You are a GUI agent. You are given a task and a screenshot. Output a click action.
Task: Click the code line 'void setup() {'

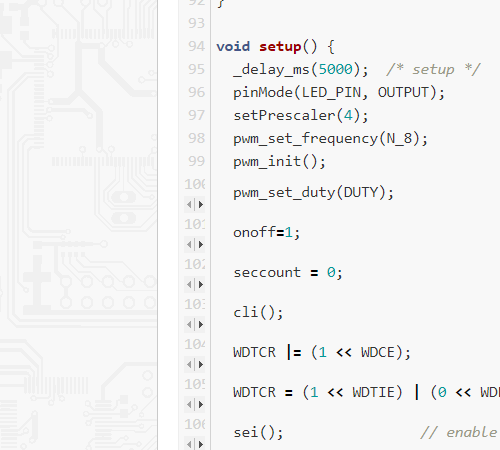pyautogui.click(x=275, y=47)
